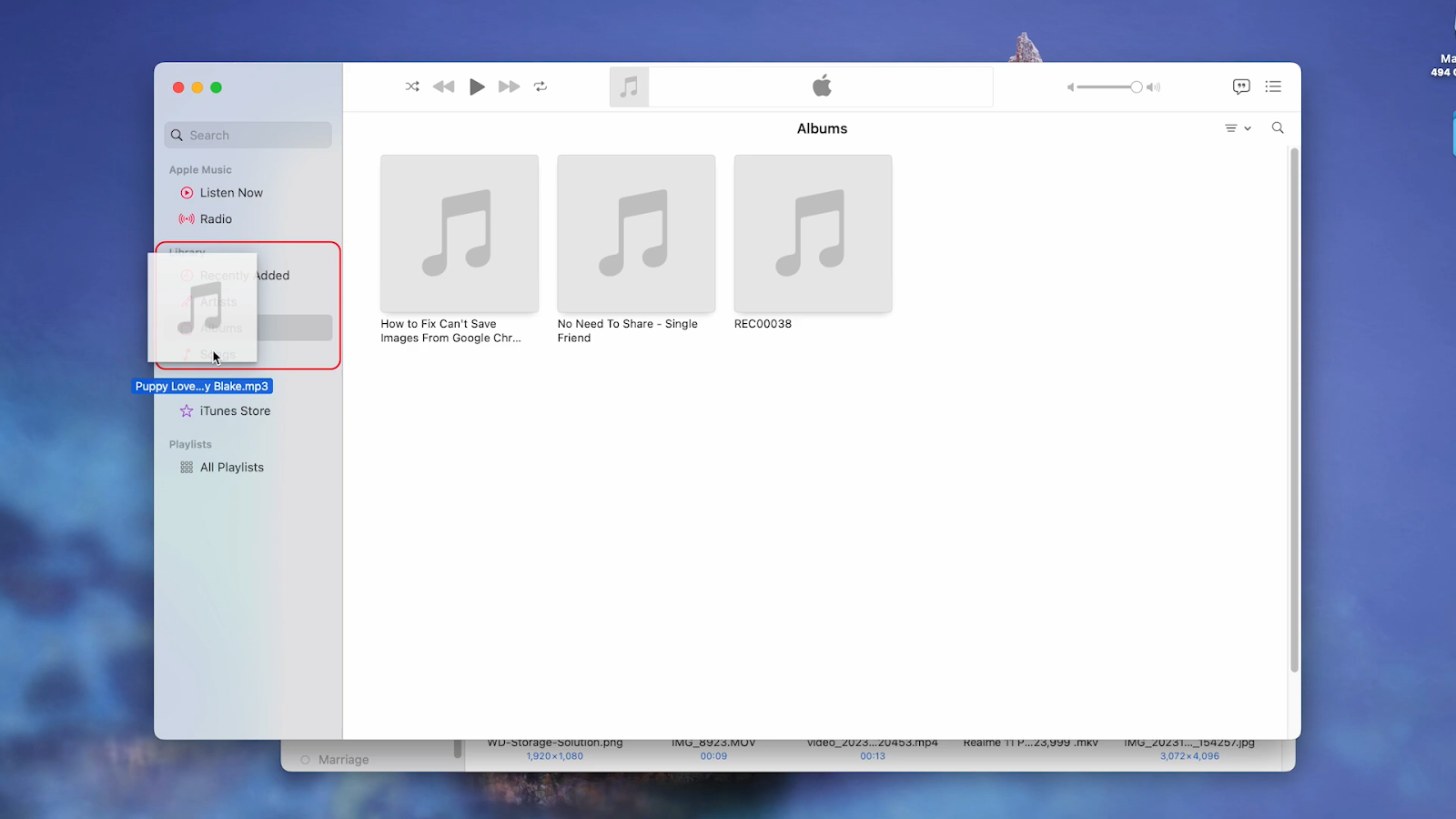The width and height of the screenshot is (1456, 819).
Task: Adjust the volume slider
Action: tap(1108, 87)
